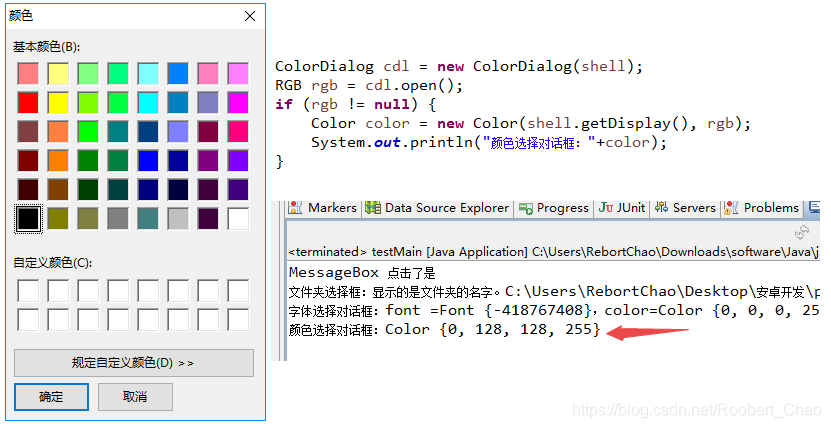Pick the pure red basic color swatch
Image resolution: width=831 pixels, height=428 pixels.
28,103
